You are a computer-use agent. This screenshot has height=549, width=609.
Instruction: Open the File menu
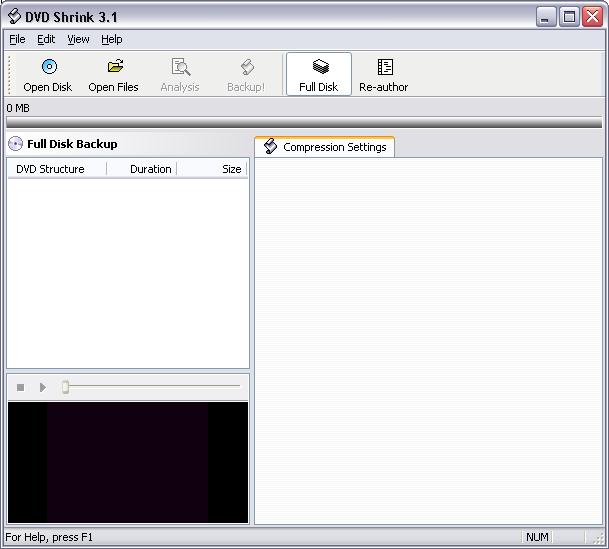(x=17, y=39)
